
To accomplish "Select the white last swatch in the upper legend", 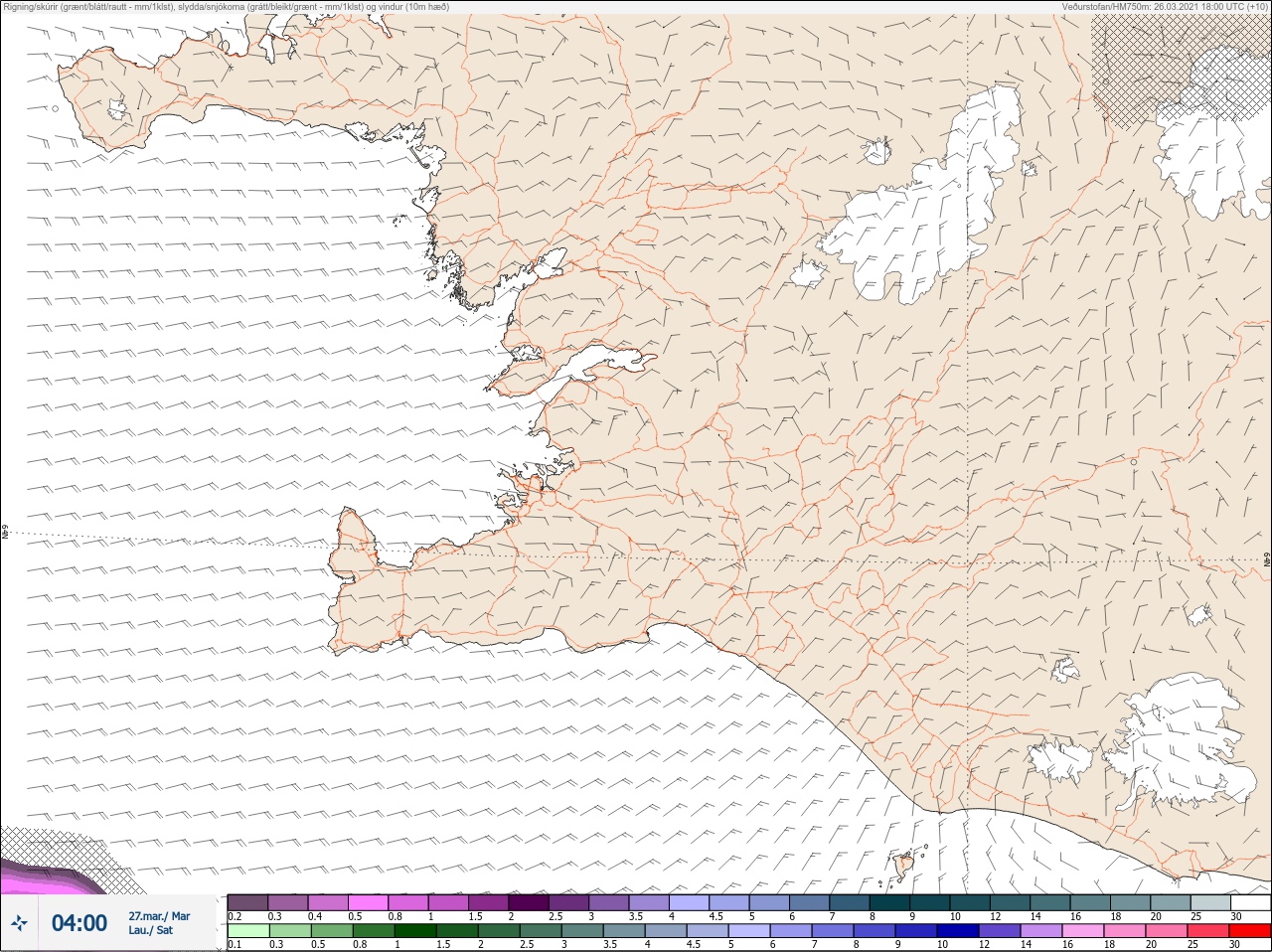I will [x=1250, y=902].
